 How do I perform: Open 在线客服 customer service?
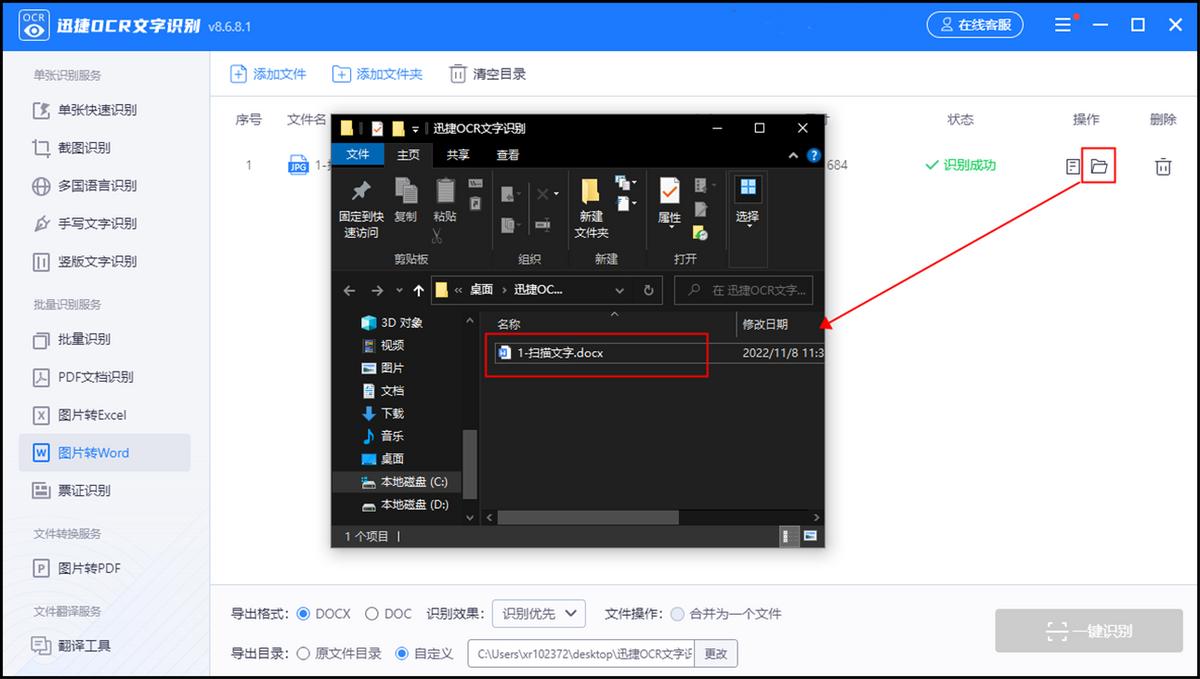pyautogui.click(x=975, y=25)
